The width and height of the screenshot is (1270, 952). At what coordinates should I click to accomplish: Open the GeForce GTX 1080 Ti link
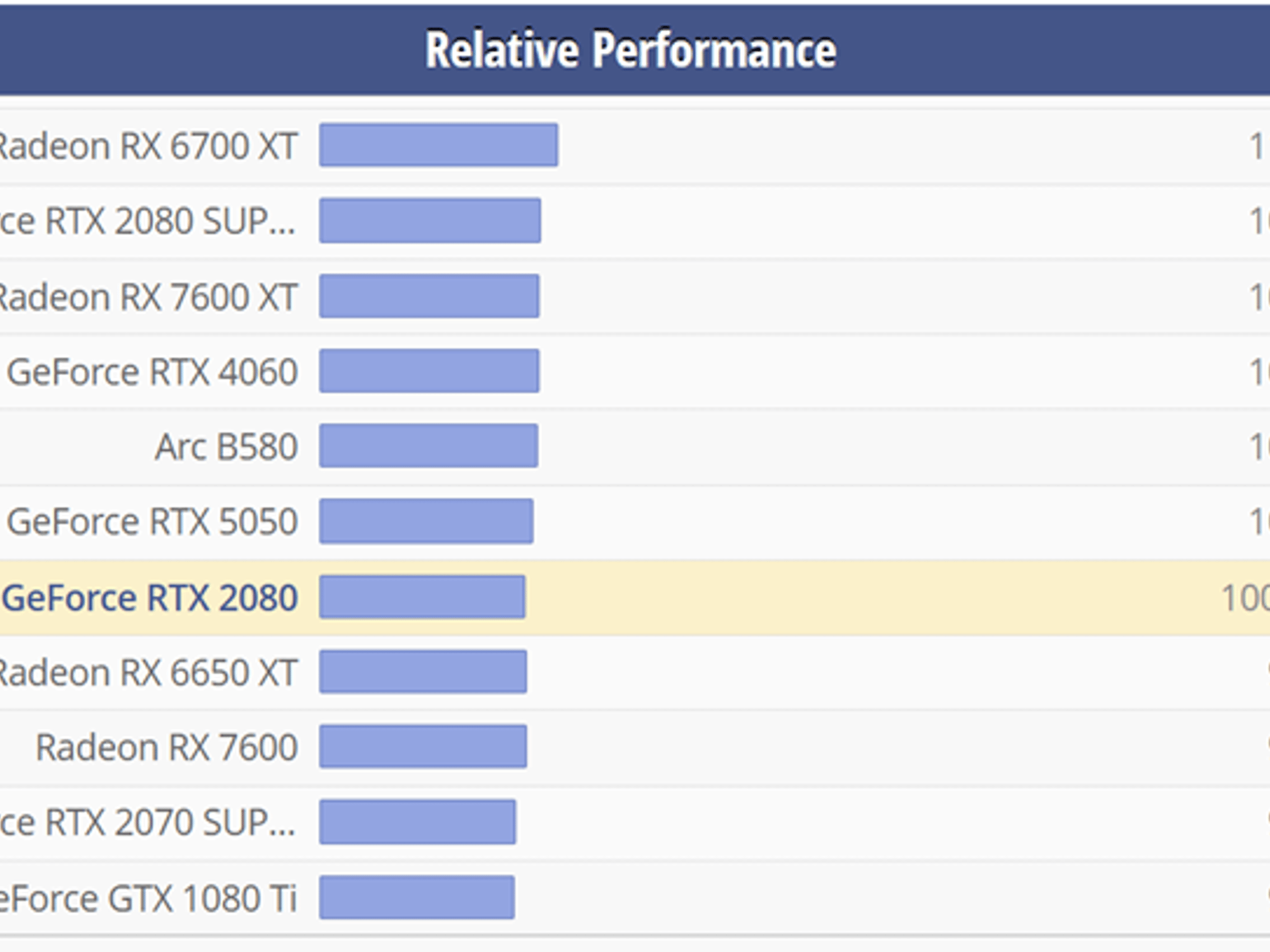(x=148, y=899)
